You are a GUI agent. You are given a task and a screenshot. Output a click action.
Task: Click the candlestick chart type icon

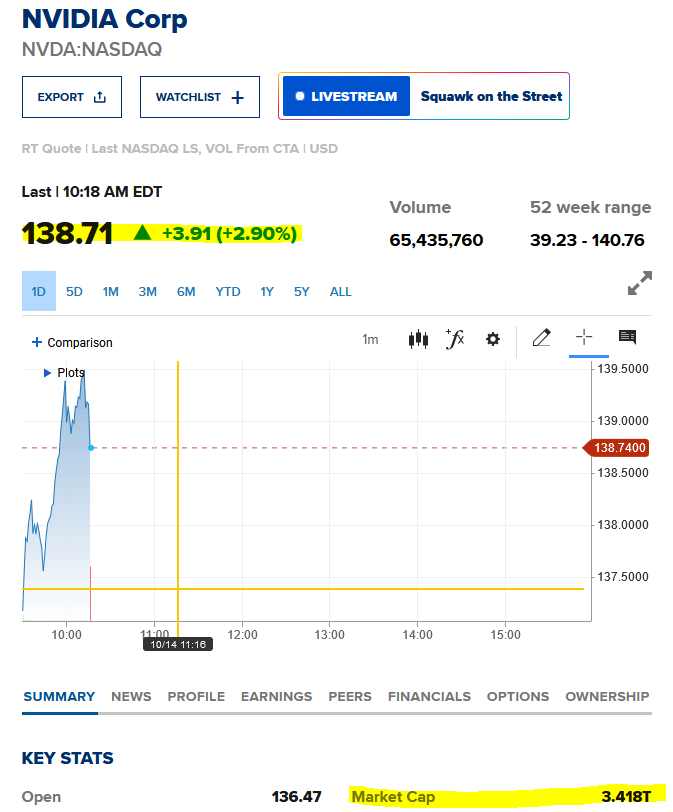pyautogui.click(x=418, y=339)
